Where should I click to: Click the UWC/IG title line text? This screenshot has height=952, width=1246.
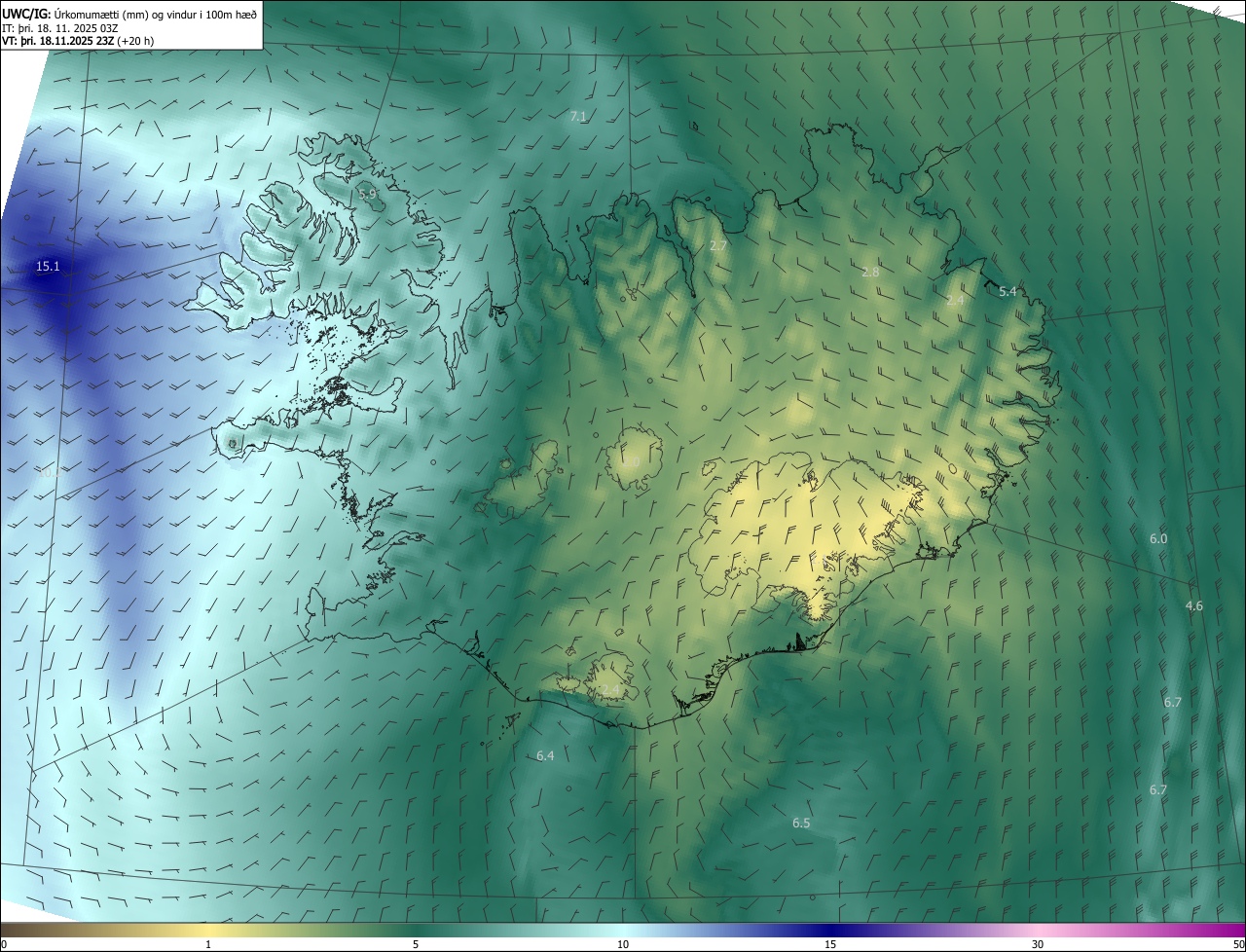129,13
